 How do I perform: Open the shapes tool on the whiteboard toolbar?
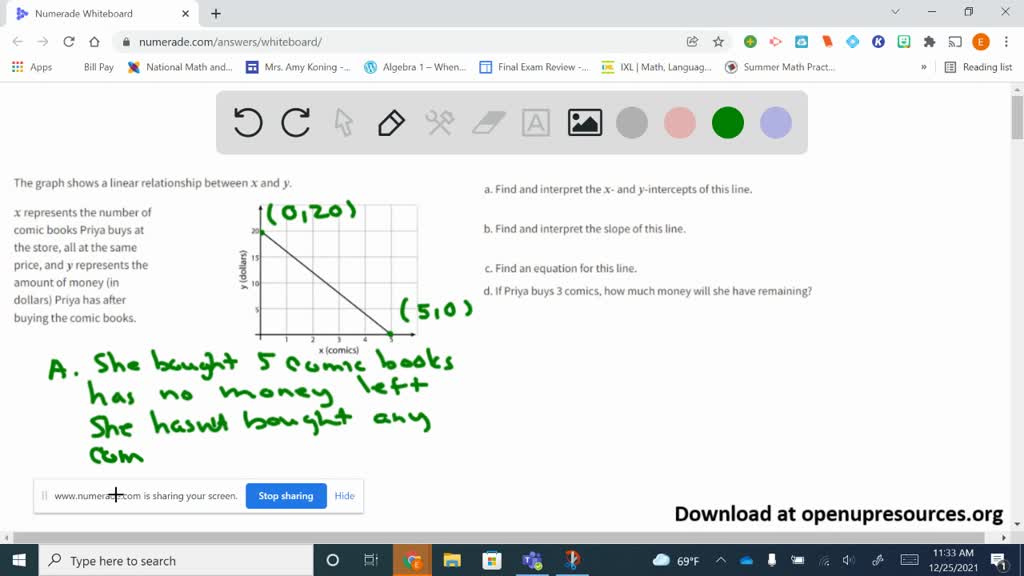(x=438, y=122)
